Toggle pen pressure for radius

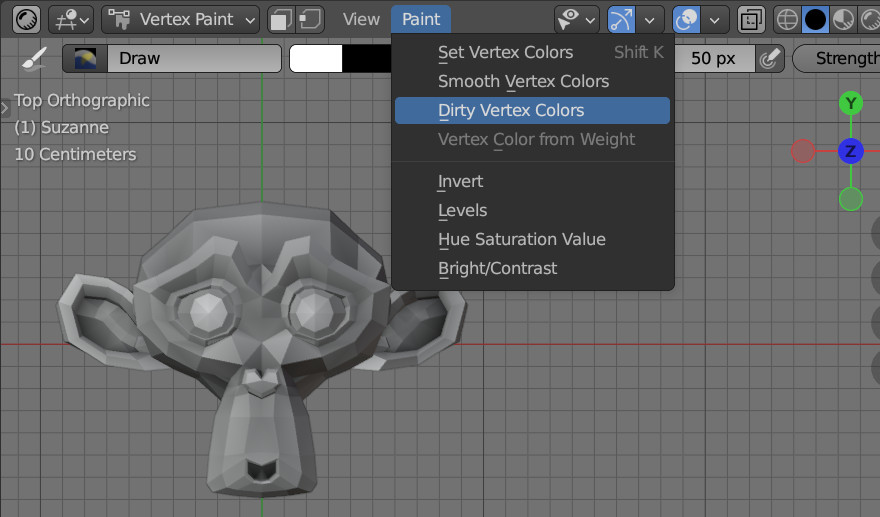point(769,58)
